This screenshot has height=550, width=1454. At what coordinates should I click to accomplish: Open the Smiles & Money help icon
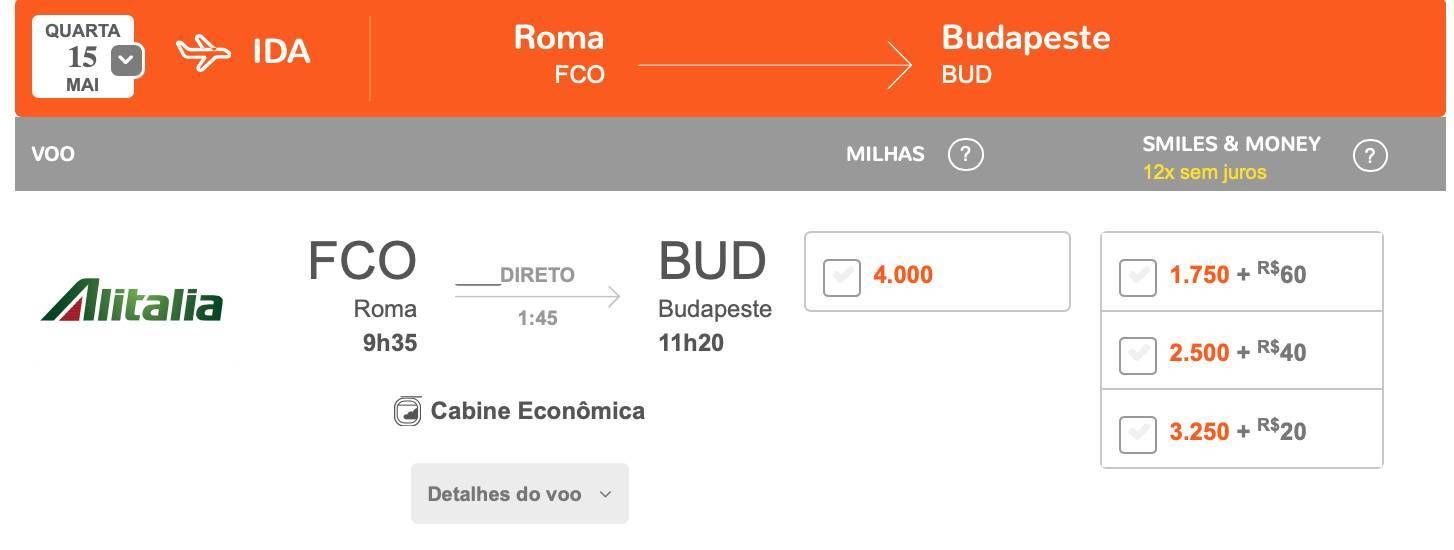[1369, 155]
